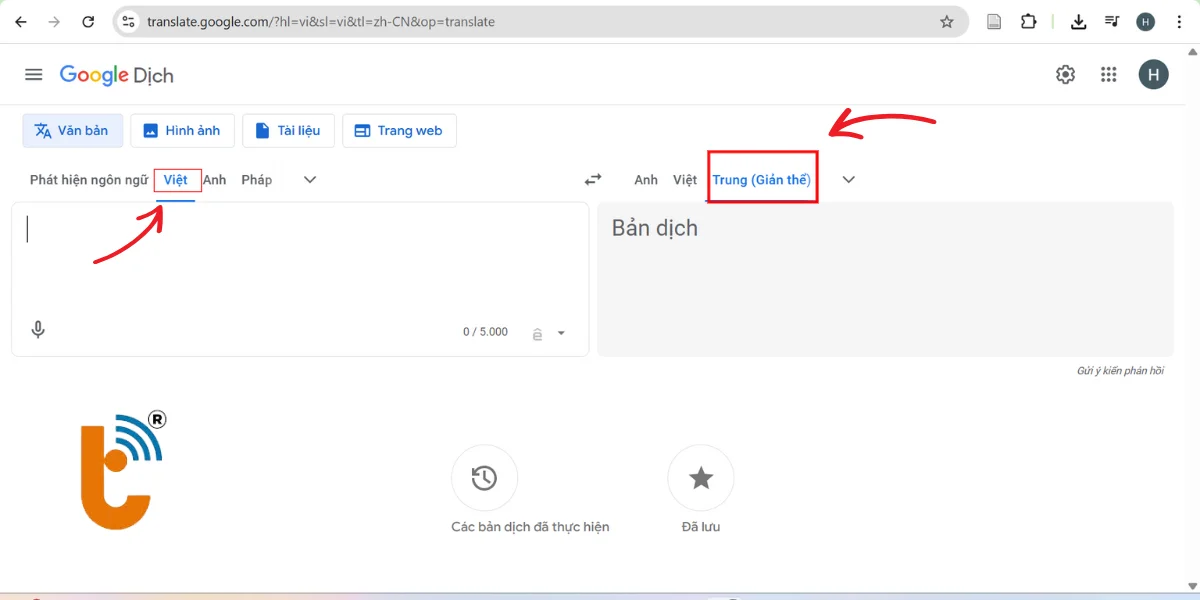Switch to Hình ảnh image translation
The image size is (1200, 600).
coord(182,130)
